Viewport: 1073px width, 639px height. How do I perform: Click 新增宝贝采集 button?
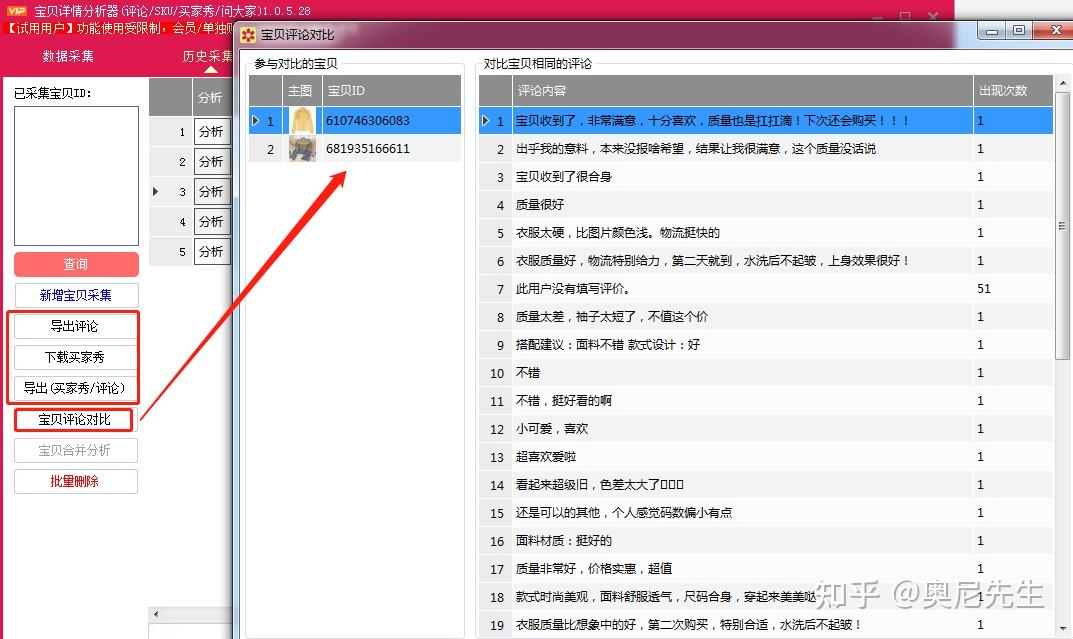[x=76, y=296]
